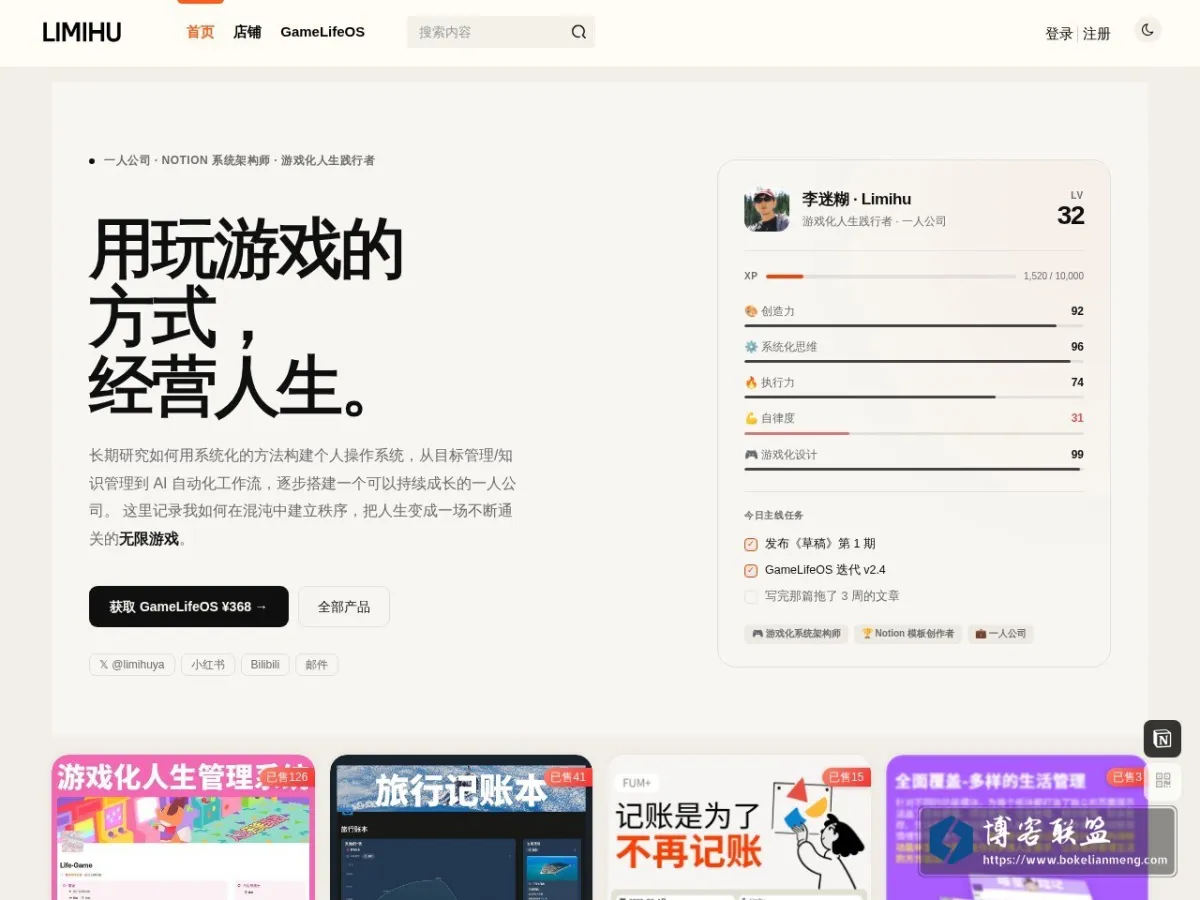Viewport: 1200px width, 900px height.
Task: Click the 游戏化系统架构师 tag
Action: pos(796,634)
